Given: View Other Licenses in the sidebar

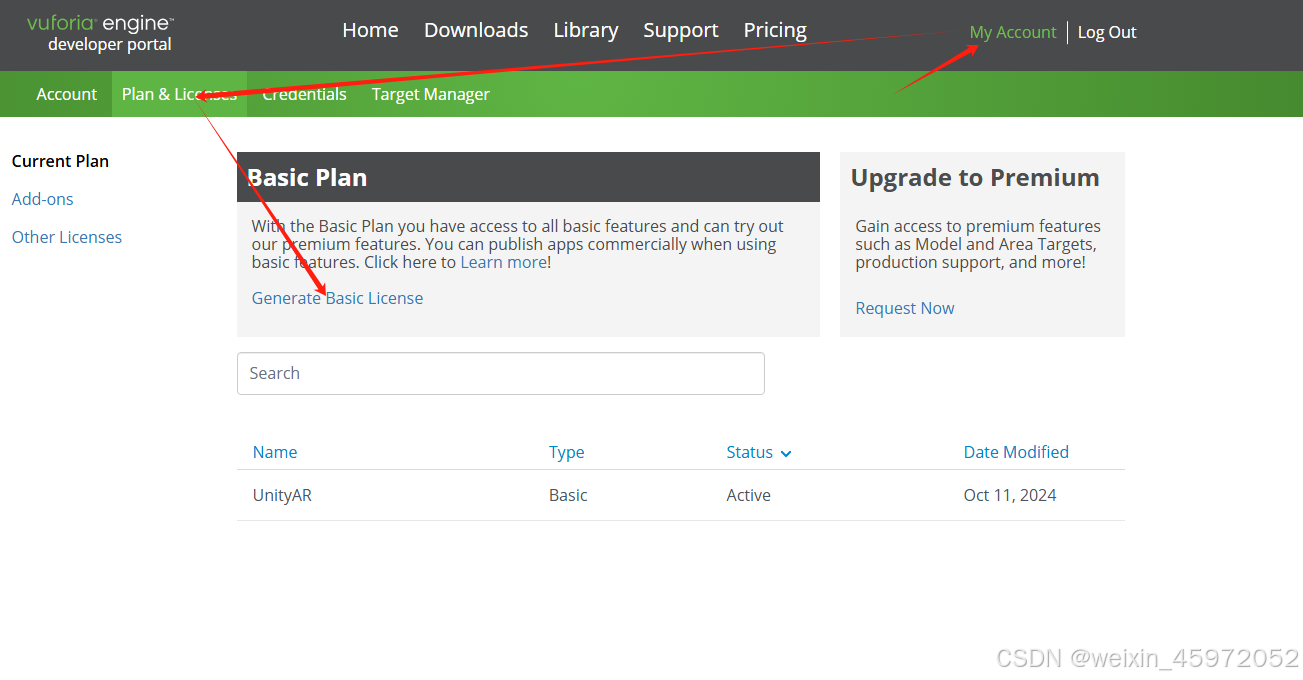Looking at the screenshot, I should click(67, 237).
